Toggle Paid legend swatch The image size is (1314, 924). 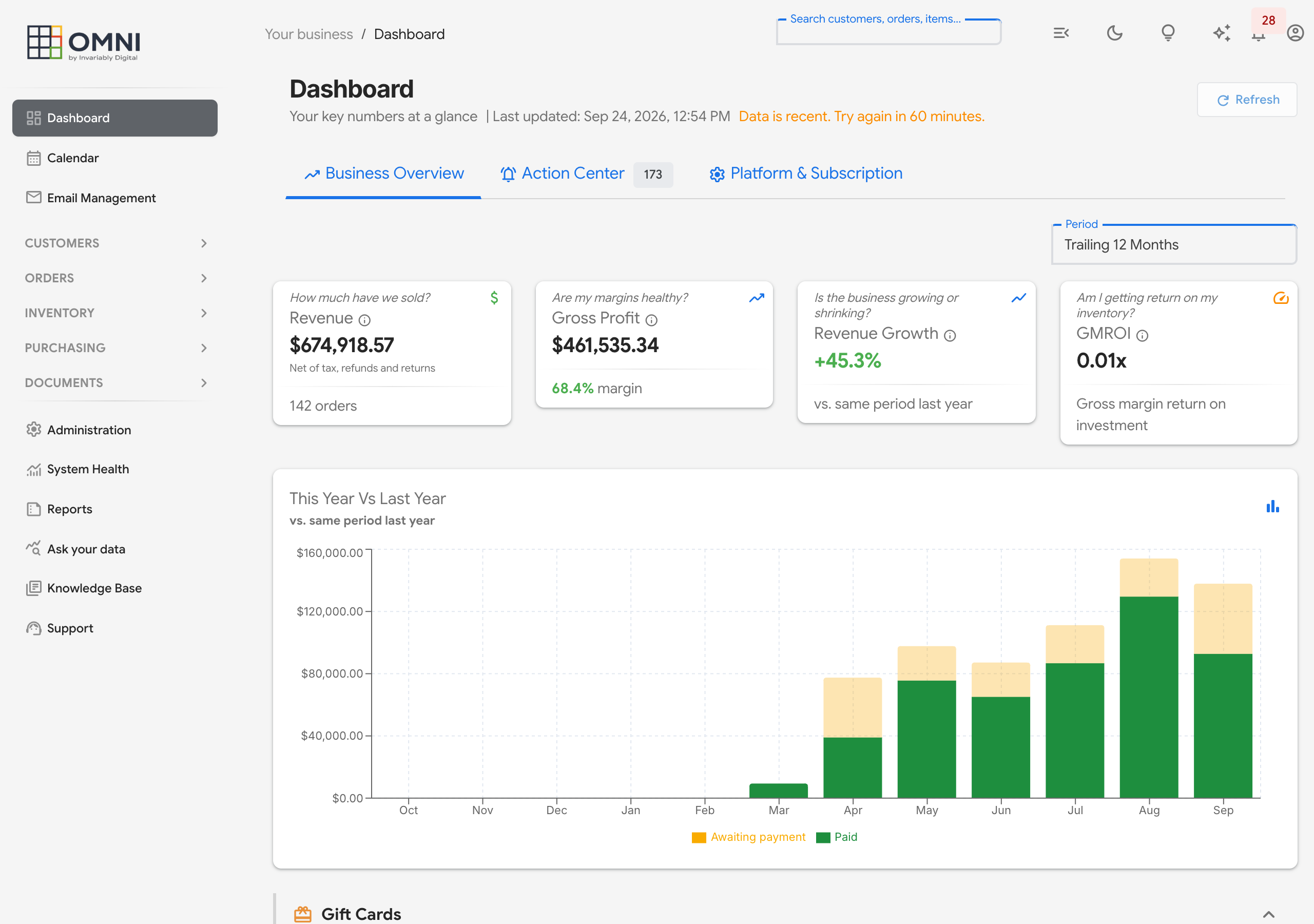[823, 838]
